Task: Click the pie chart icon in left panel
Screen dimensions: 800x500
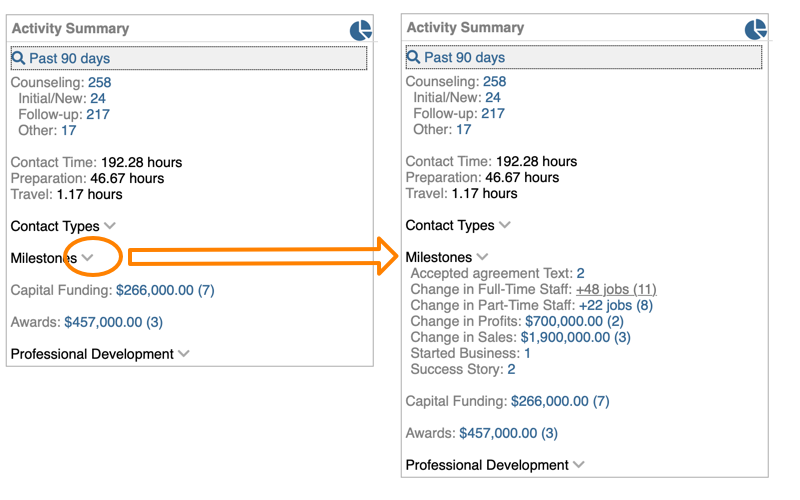Action: click(x=361, y=30)
